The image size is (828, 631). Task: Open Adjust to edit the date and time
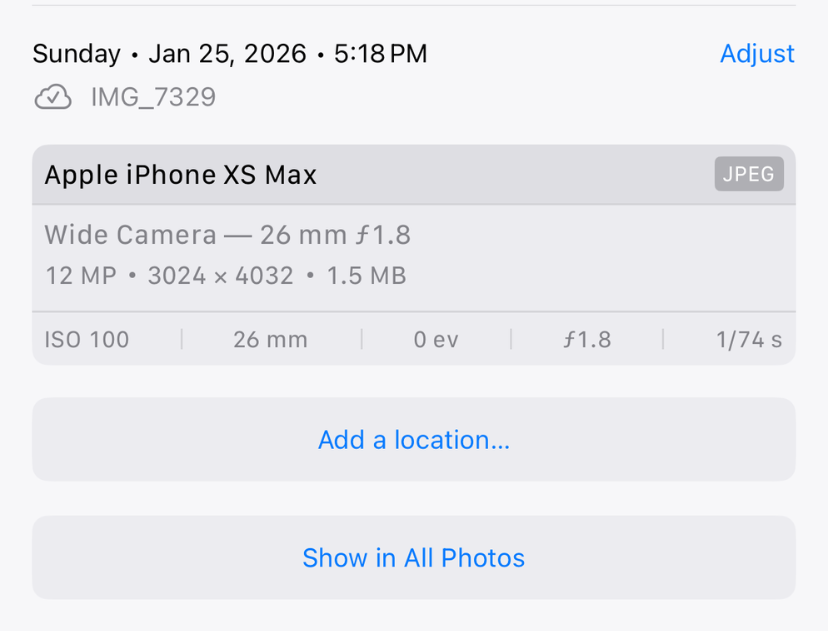(757, 53)
